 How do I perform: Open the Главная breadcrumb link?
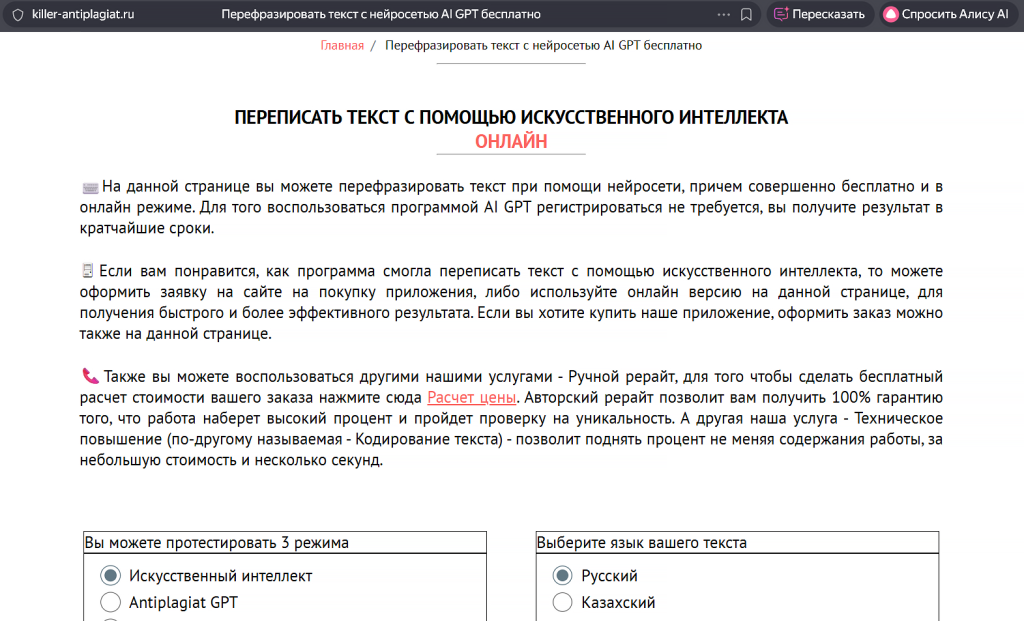coord(343,45)
